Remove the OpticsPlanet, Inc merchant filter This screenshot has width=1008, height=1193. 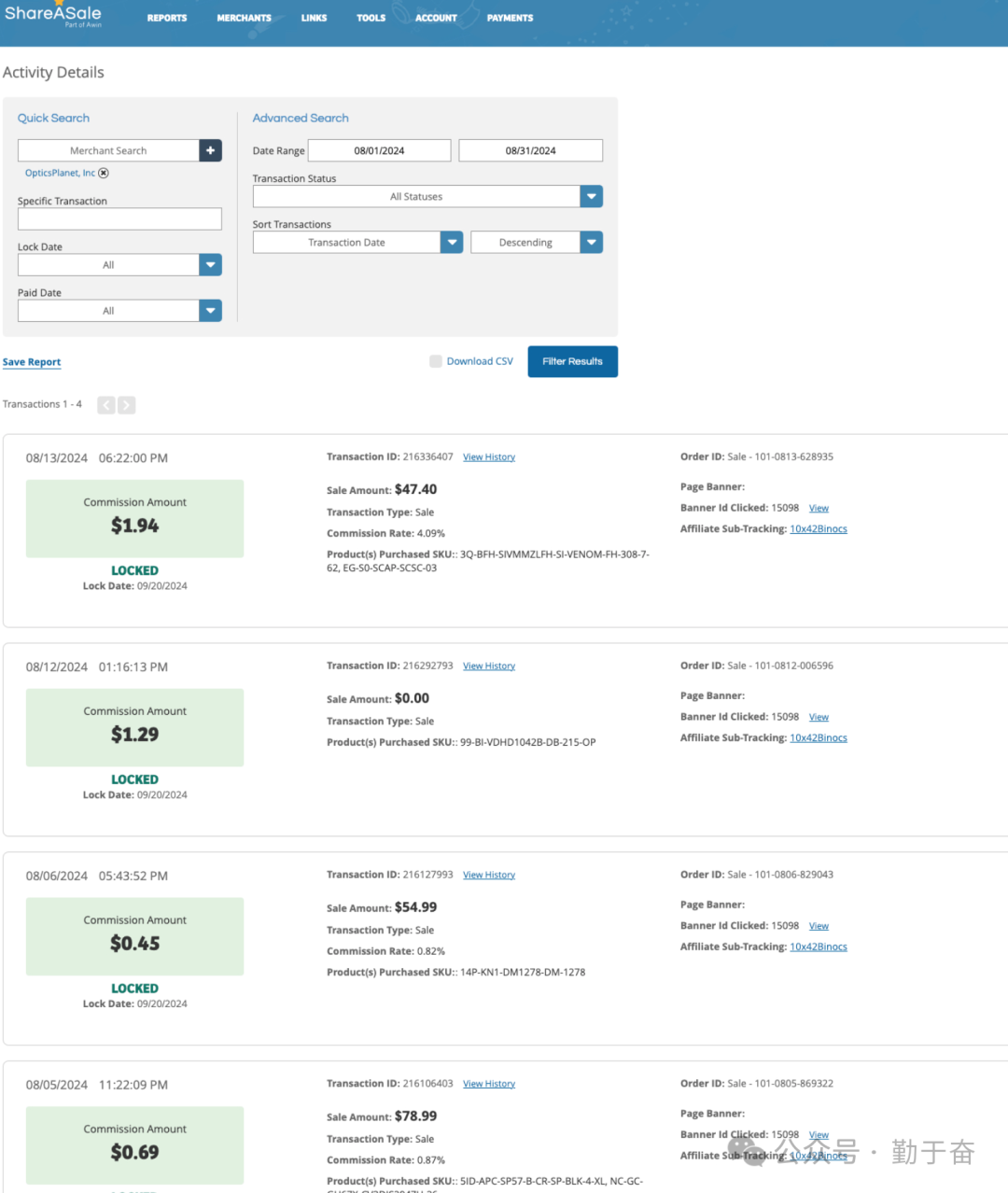pyautogui.click(x=104, y=173)
